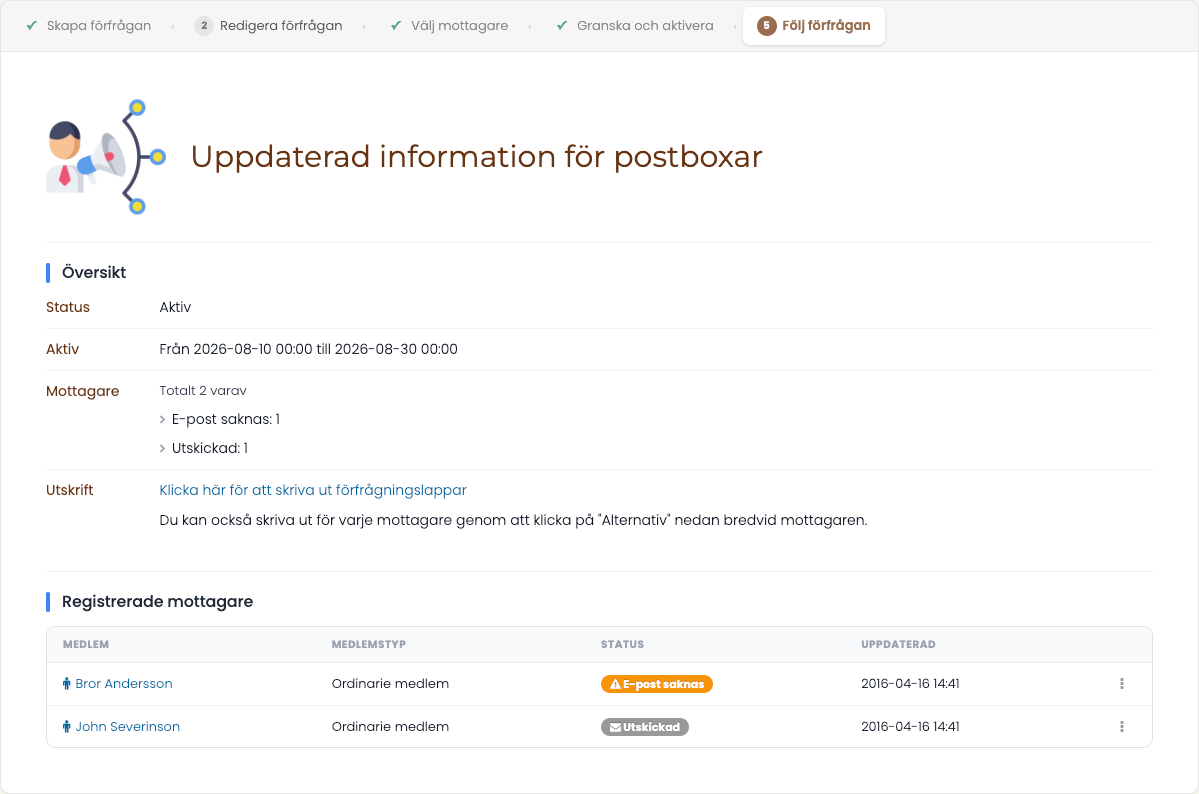The image size is (1199, 794).
Task: Sort table by Uppdaterad column header
Action: (x=898, y=645)
